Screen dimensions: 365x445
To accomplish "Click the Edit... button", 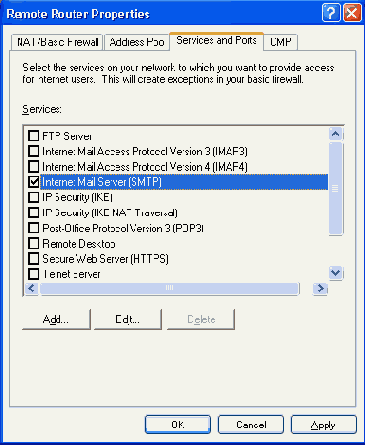I will [128, 319].
